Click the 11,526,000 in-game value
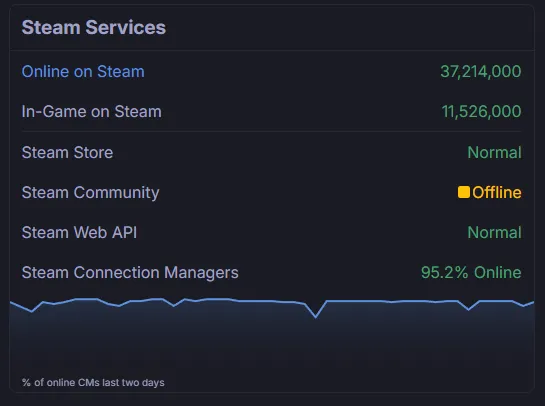The width and height of the screenshot is (545, 406). pyautogui.click(x=481, y=112)
